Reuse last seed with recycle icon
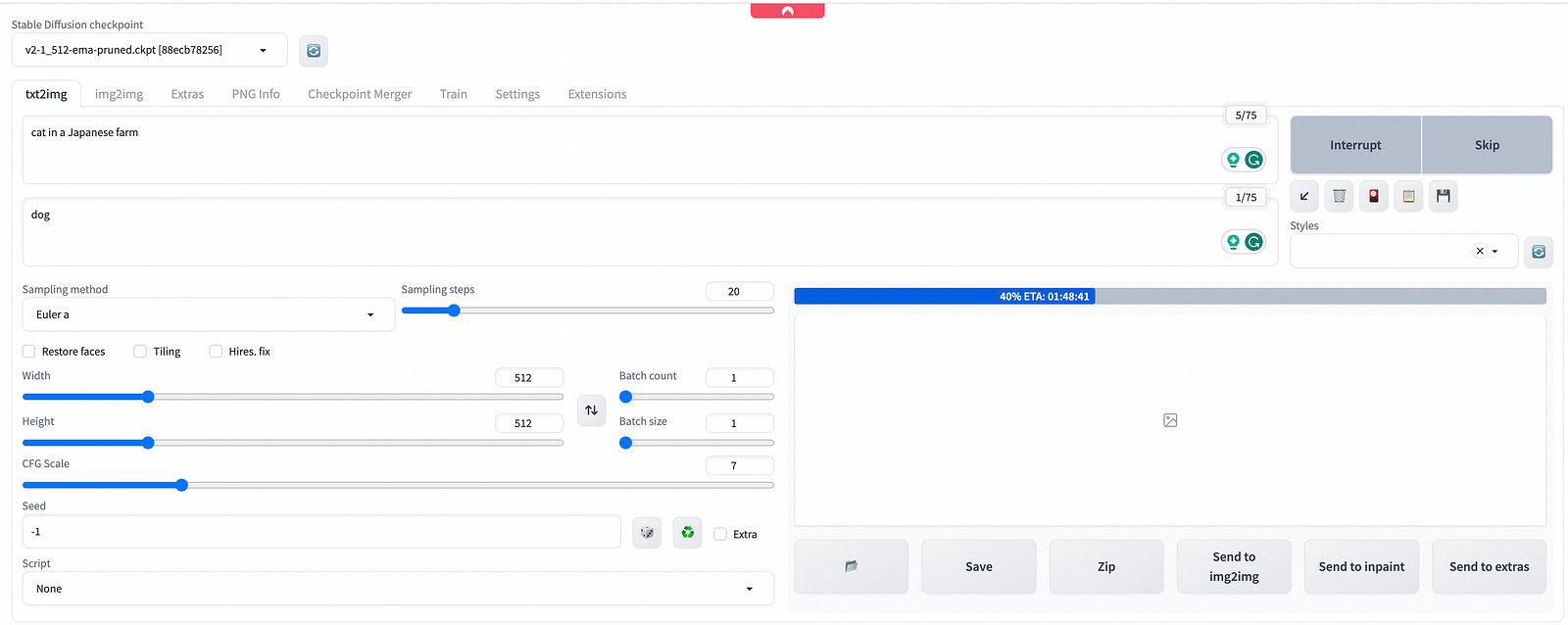 [x=688, y=532]
